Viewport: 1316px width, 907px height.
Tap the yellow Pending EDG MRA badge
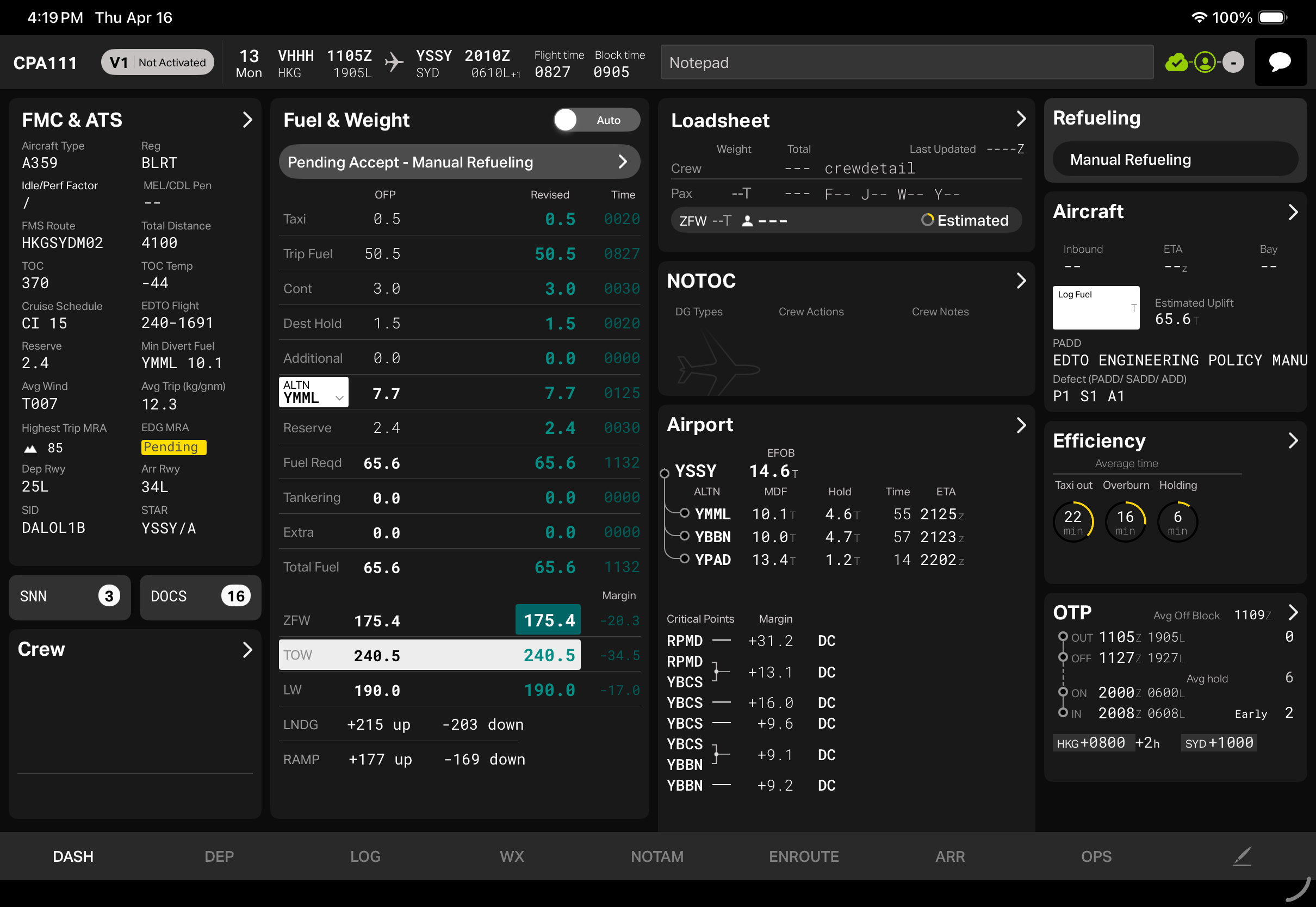tap(173, 448)
